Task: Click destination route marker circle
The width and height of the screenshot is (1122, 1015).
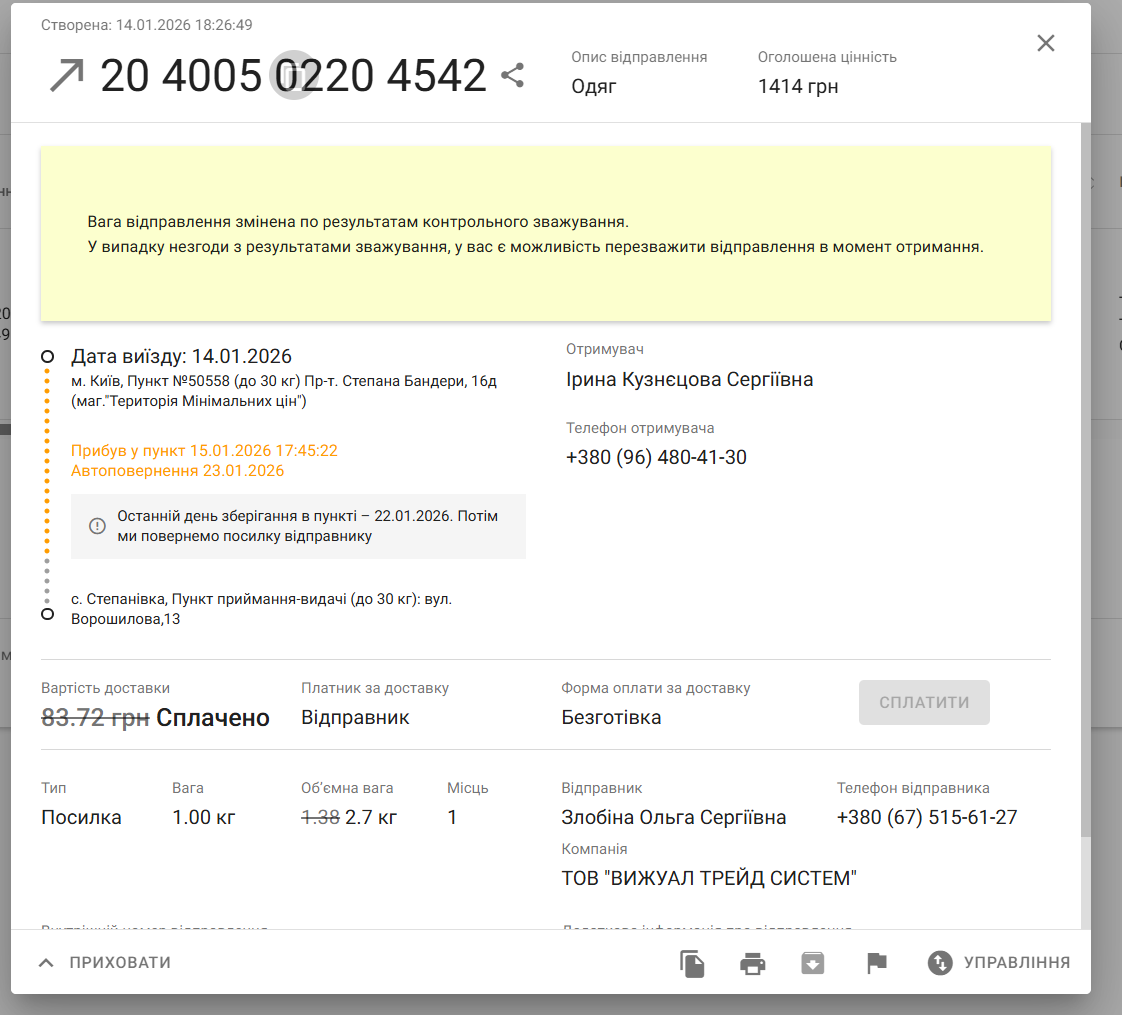Action: click(x=47, y=614)
